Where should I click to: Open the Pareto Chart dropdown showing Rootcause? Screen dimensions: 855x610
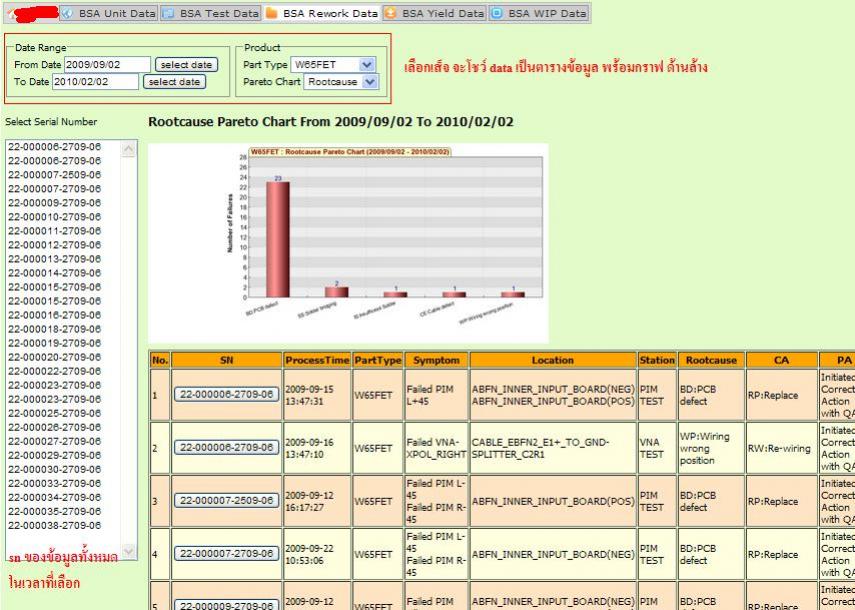tap(340, 82)
